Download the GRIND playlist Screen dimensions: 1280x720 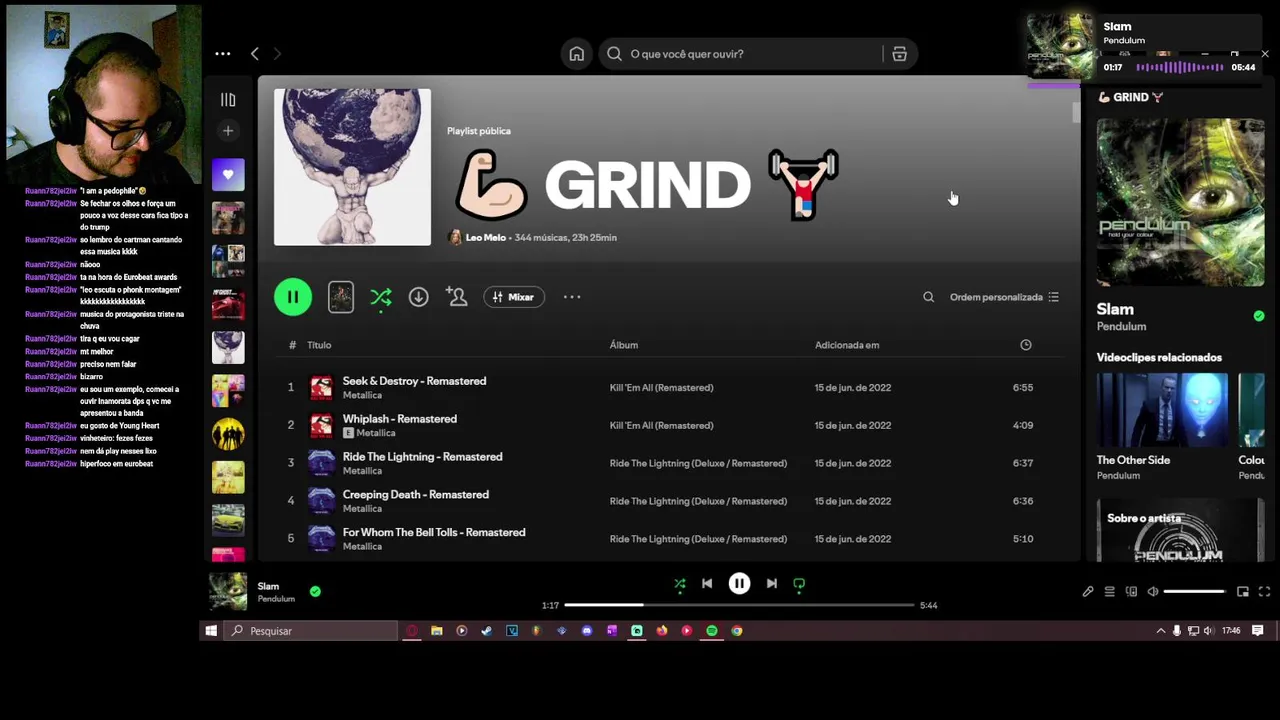418,297
